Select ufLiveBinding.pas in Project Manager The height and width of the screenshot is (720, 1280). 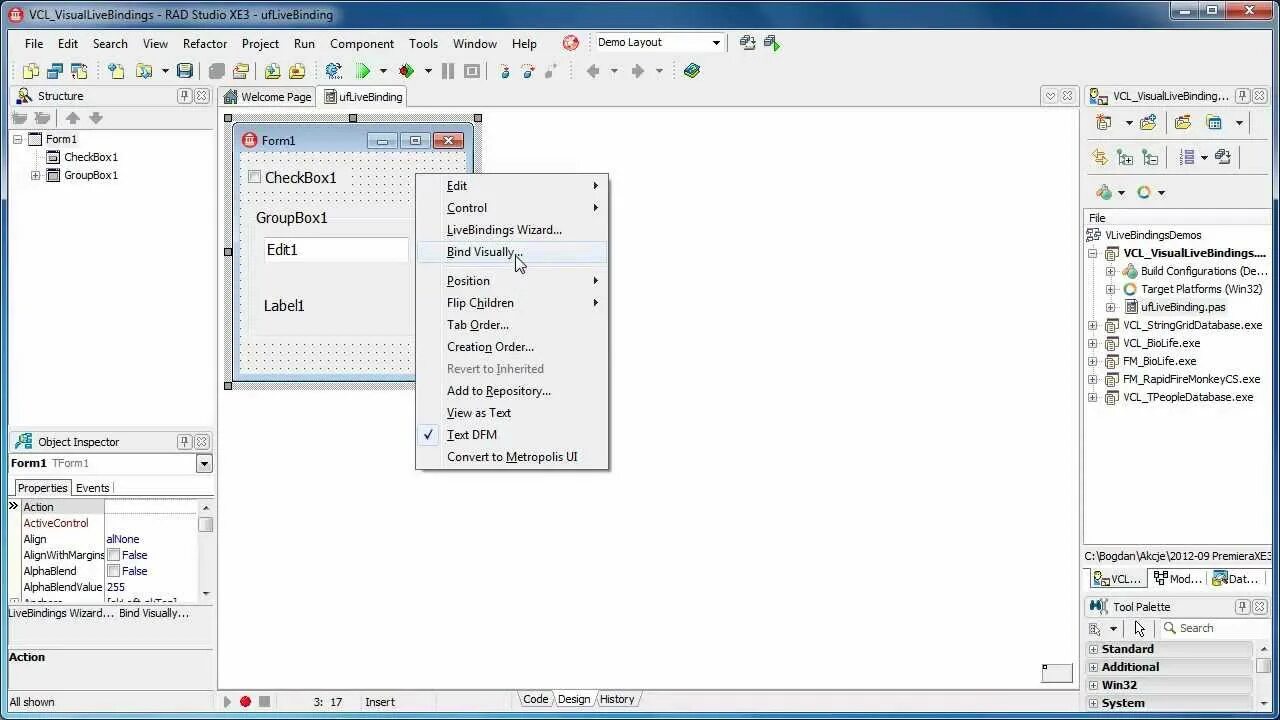(1183, 307)
